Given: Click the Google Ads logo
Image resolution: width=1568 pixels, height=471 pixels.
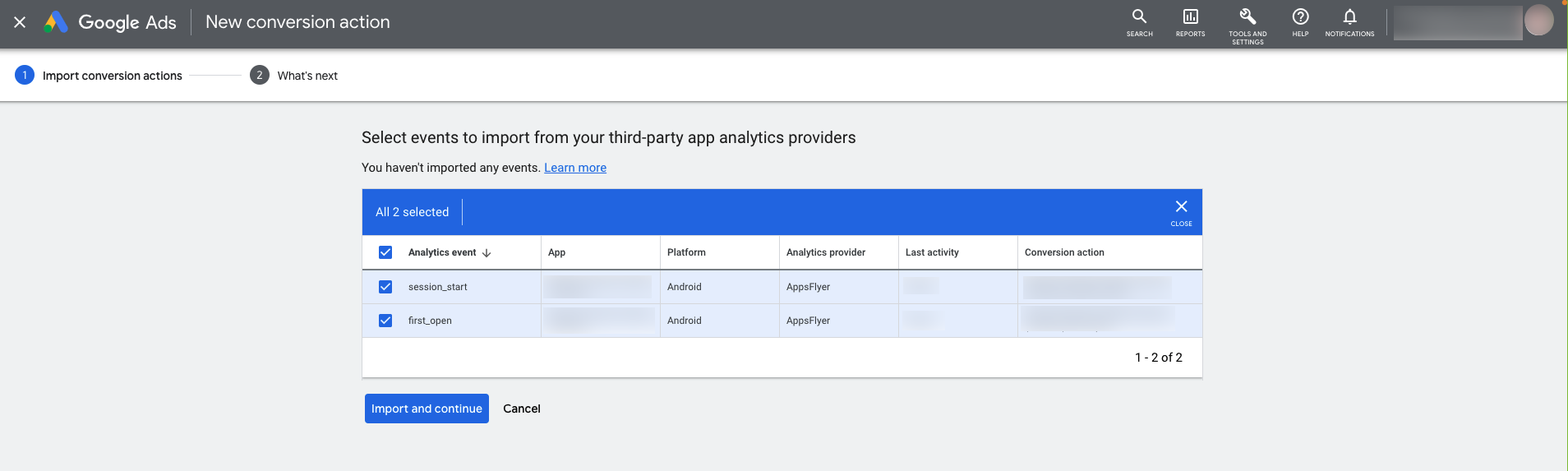Looking at the screenshot, I should pos(110,22).
